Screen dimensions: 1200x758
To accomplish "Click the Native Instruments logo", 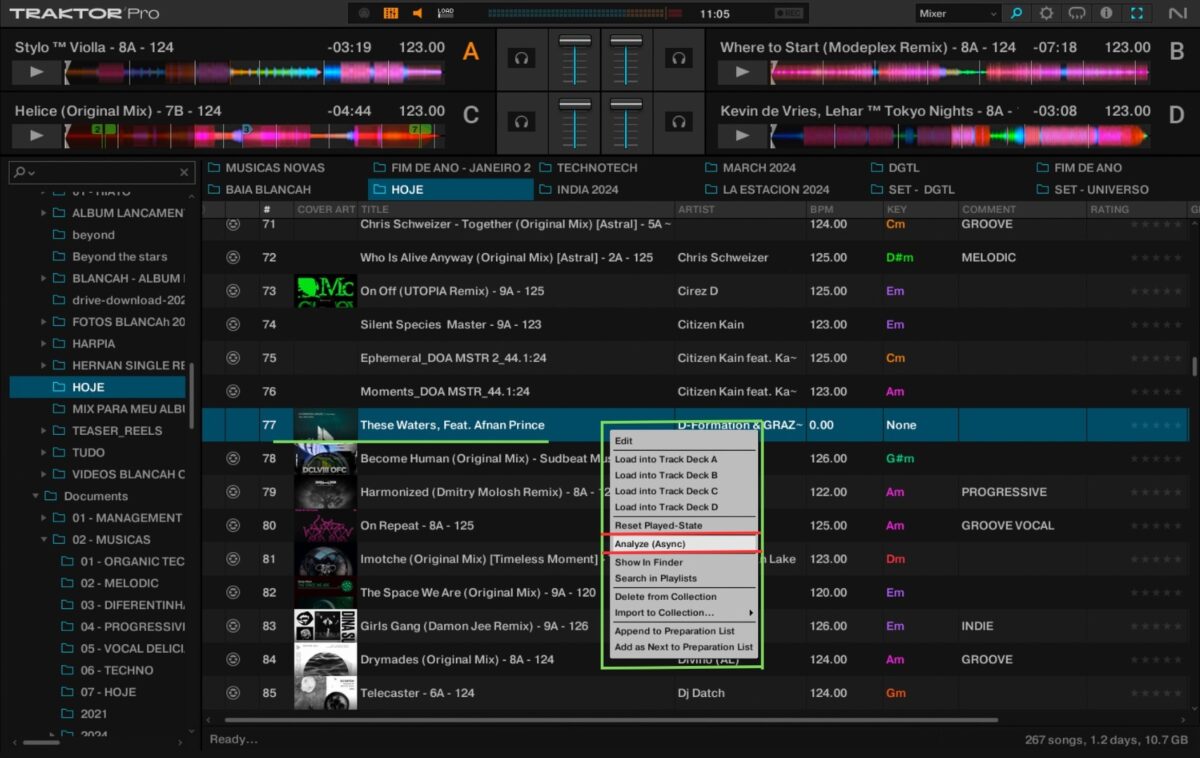I will (1176, 14).
